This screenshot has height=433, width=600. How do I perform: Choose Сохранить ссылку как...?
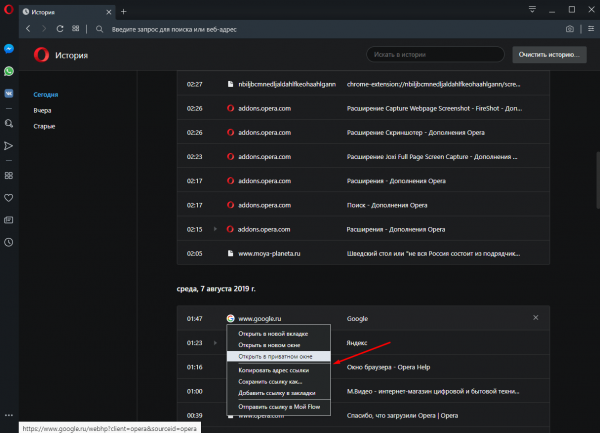[279, 382]
